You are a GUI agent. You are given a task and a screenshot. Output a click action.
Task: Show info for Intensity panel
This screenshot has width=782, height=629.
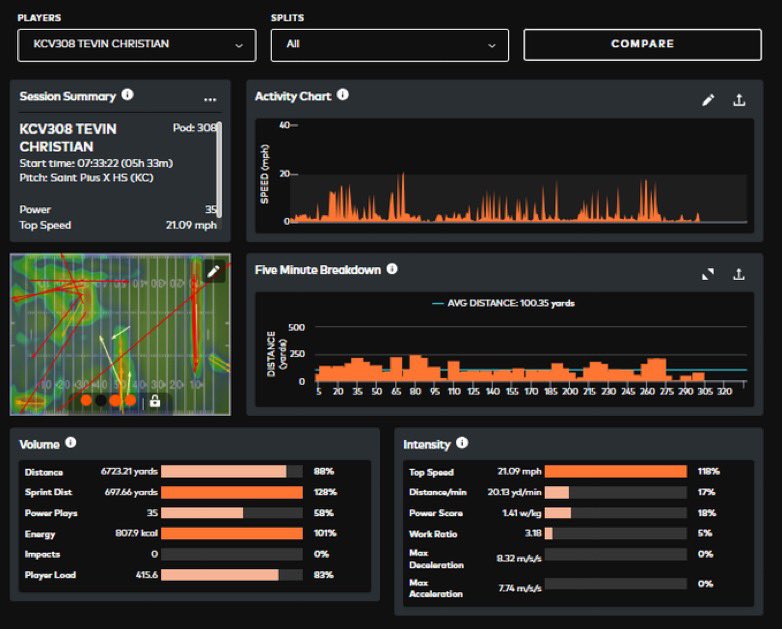462,442
